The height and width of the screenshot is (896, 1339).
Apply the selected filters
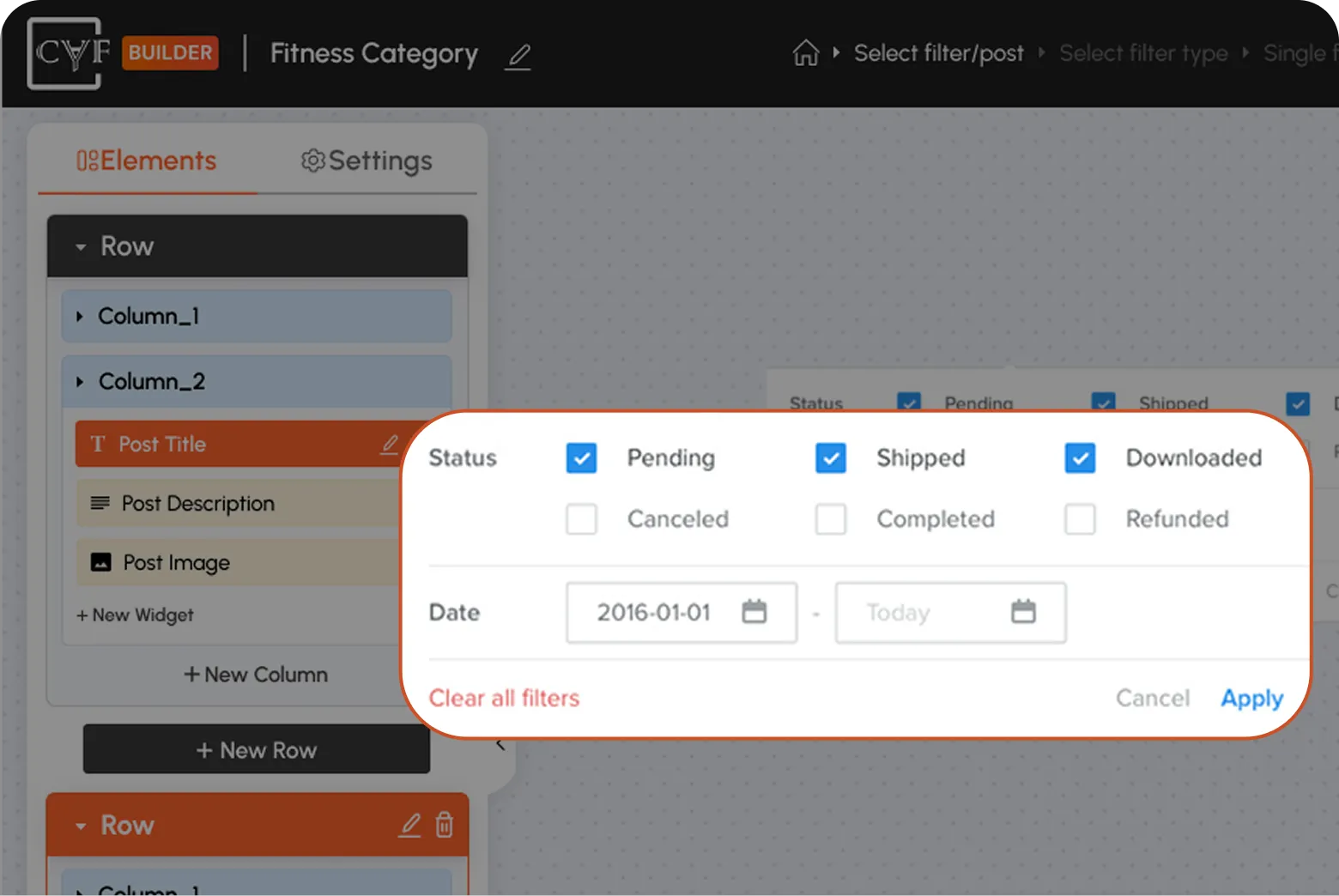coord(1251,699)
